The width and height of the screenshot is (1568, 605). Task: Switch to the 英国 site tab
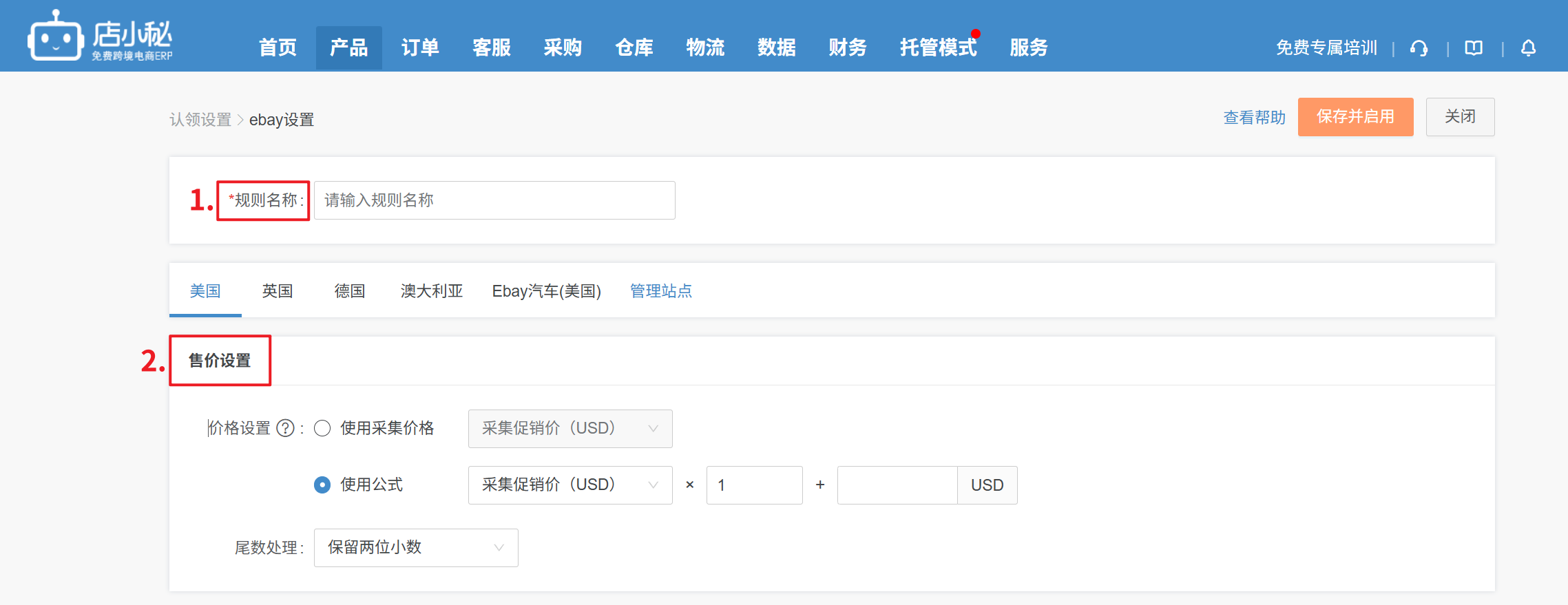tap(278, 291)
